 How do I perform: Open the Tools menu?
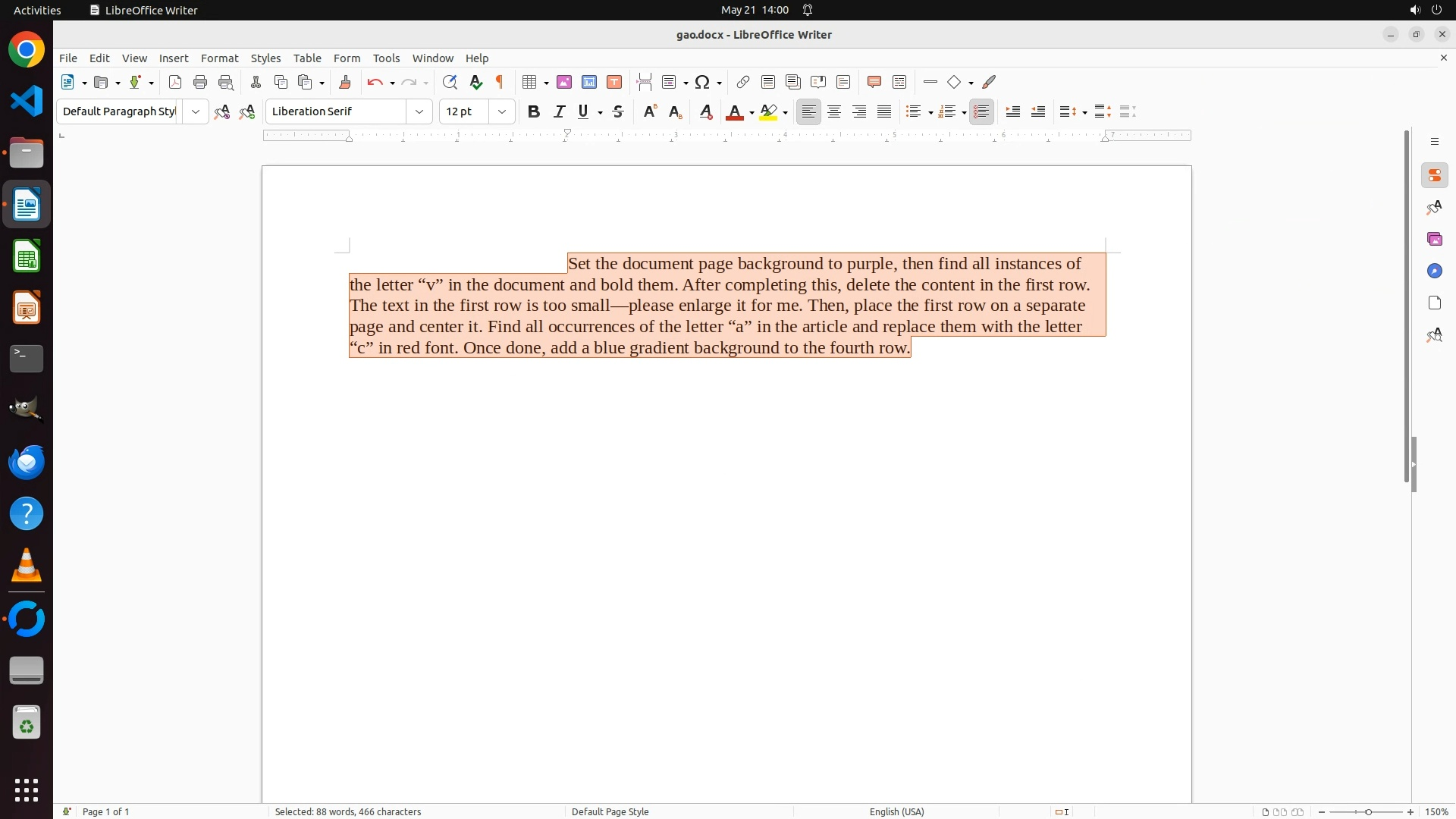click(x=386, y=58)
